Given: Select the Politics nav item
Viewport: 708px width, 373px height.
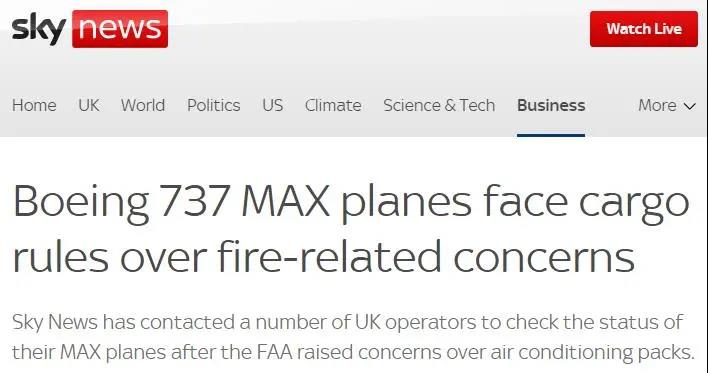Looking at the screenshot, I should coord(214,105).
